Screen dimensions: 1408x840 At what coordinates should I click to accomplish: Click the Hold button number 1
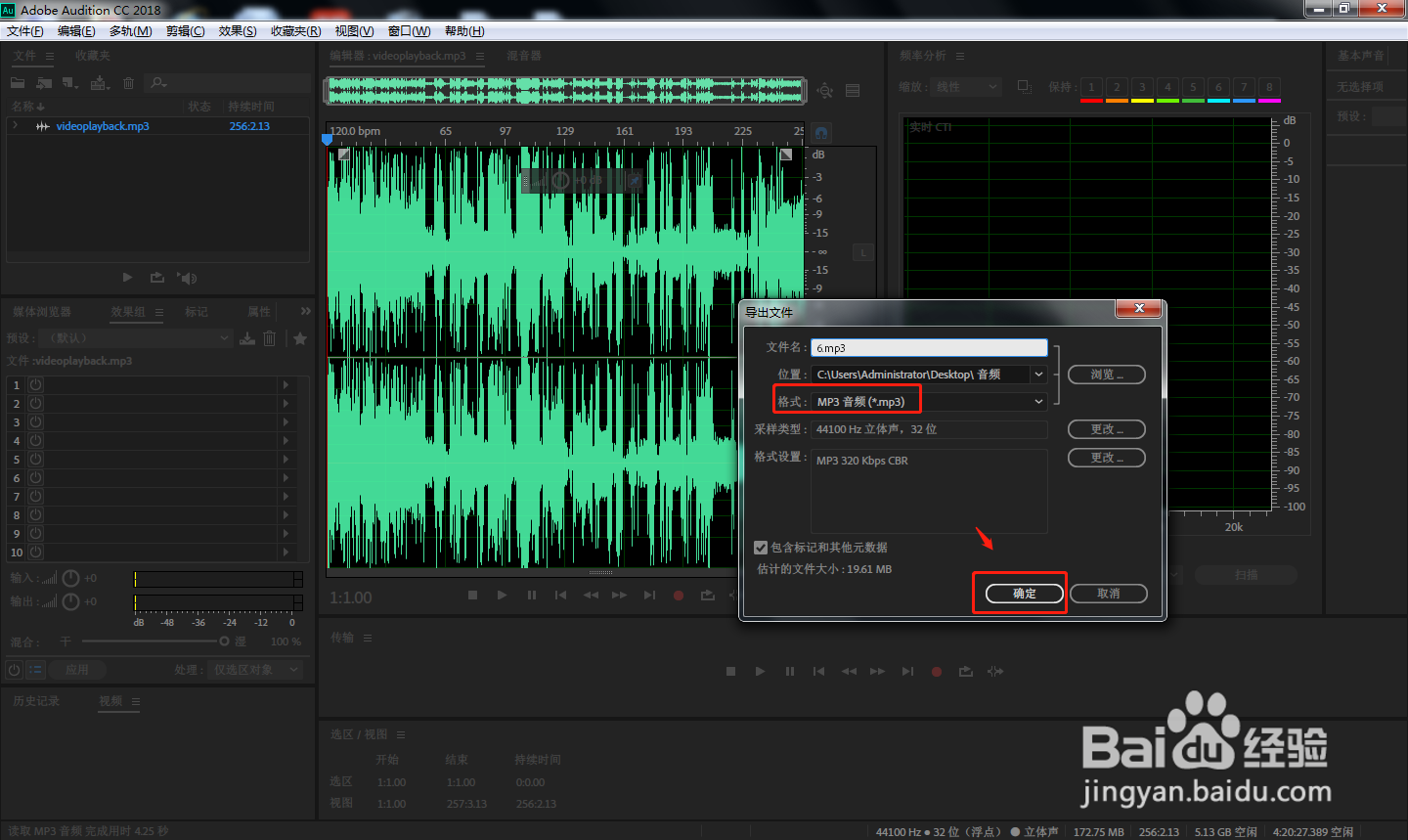1091,87
